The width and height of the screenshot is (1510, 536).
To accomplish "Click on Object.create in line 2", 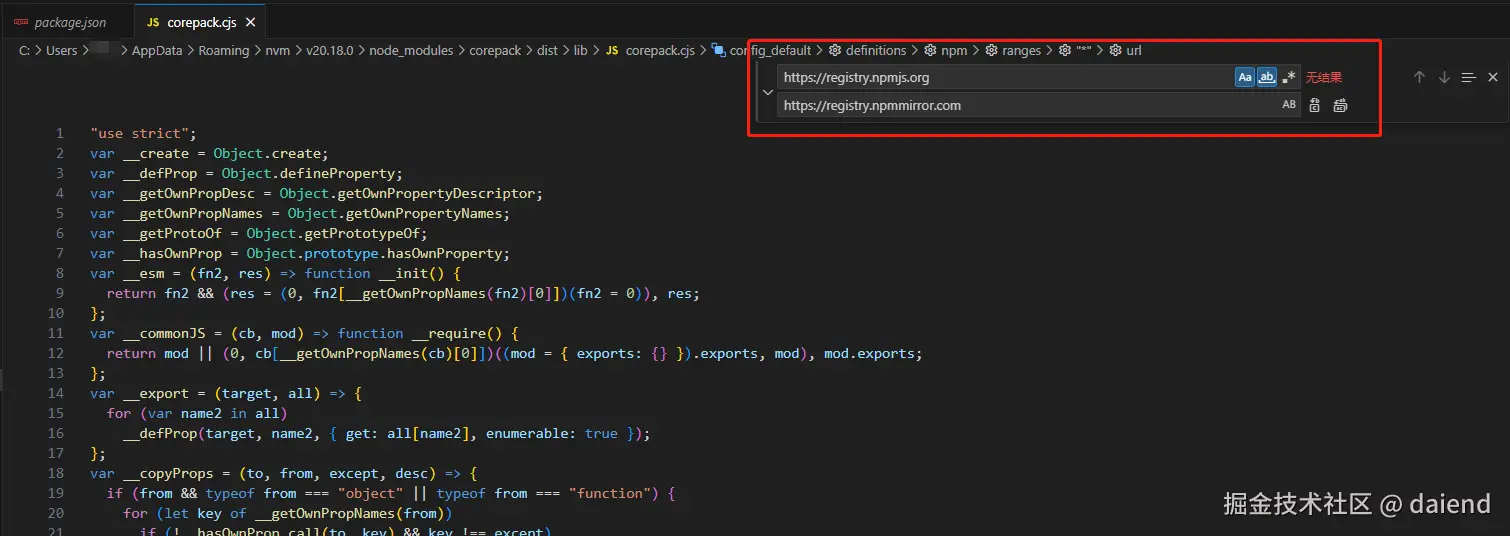I will [x=267, y=153].
